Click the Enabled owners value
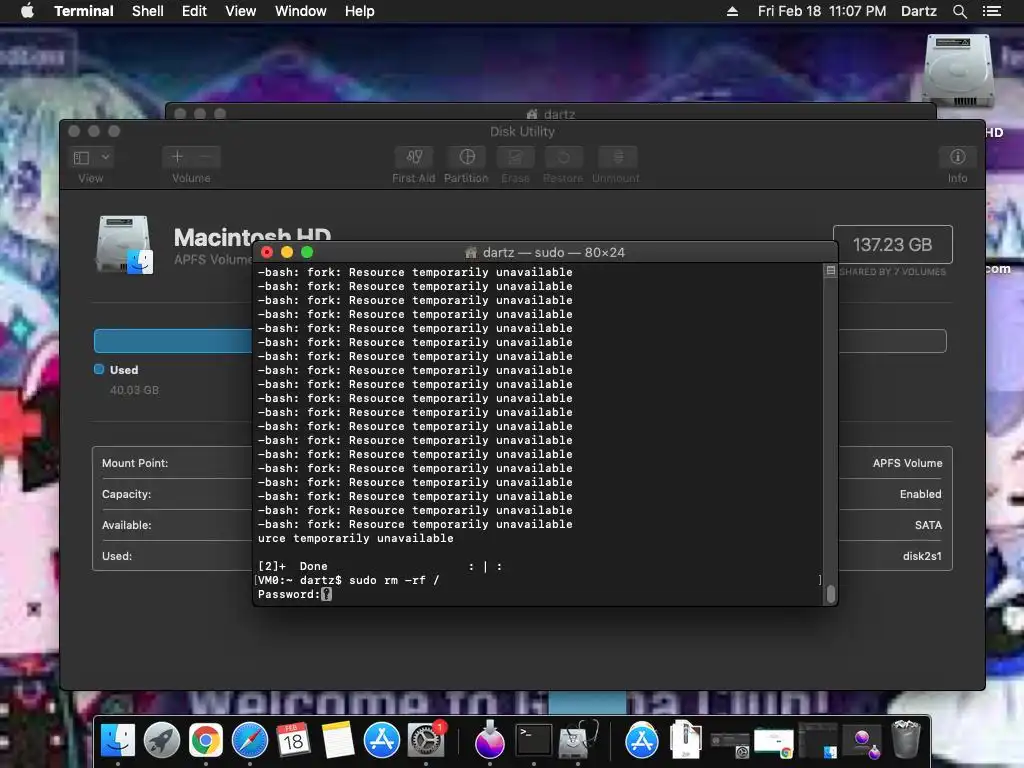Viewport: 1024px width, 768px height. [x=920, y=494]
